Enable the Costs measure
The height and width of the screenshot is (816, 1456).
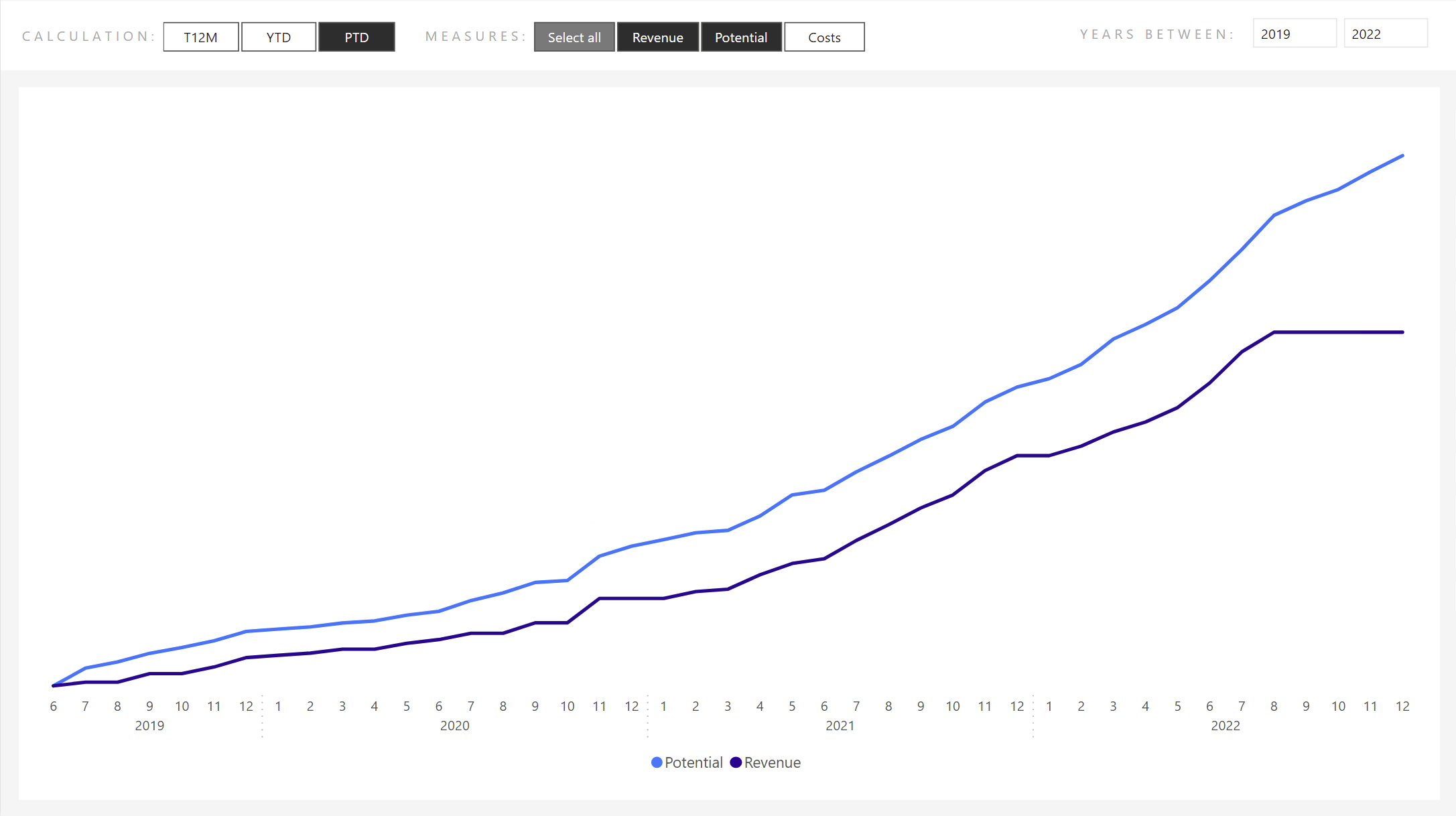tap(824, 37)
